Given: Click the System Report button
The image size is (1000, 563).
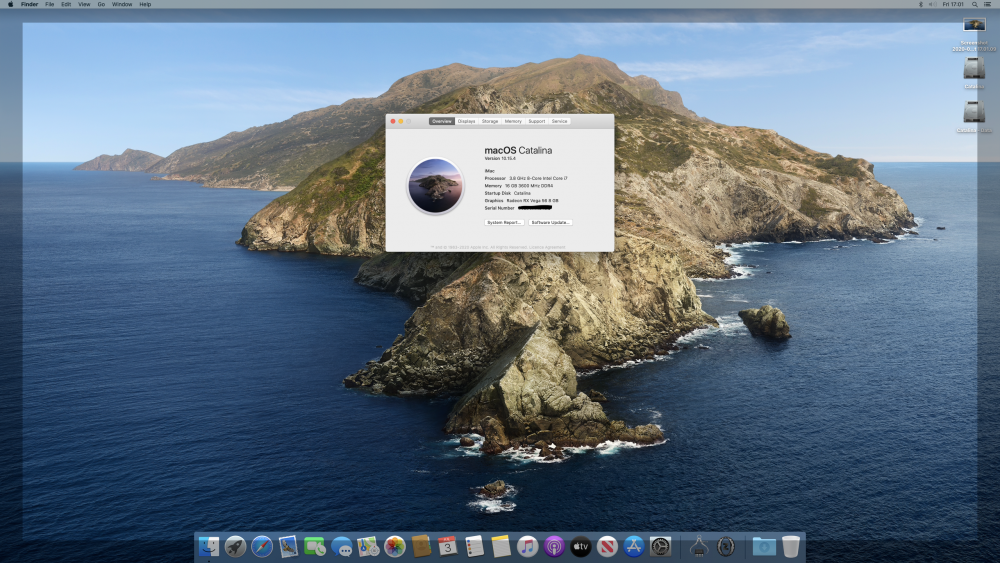Looking at the screenshot, I should coord(504,223).
